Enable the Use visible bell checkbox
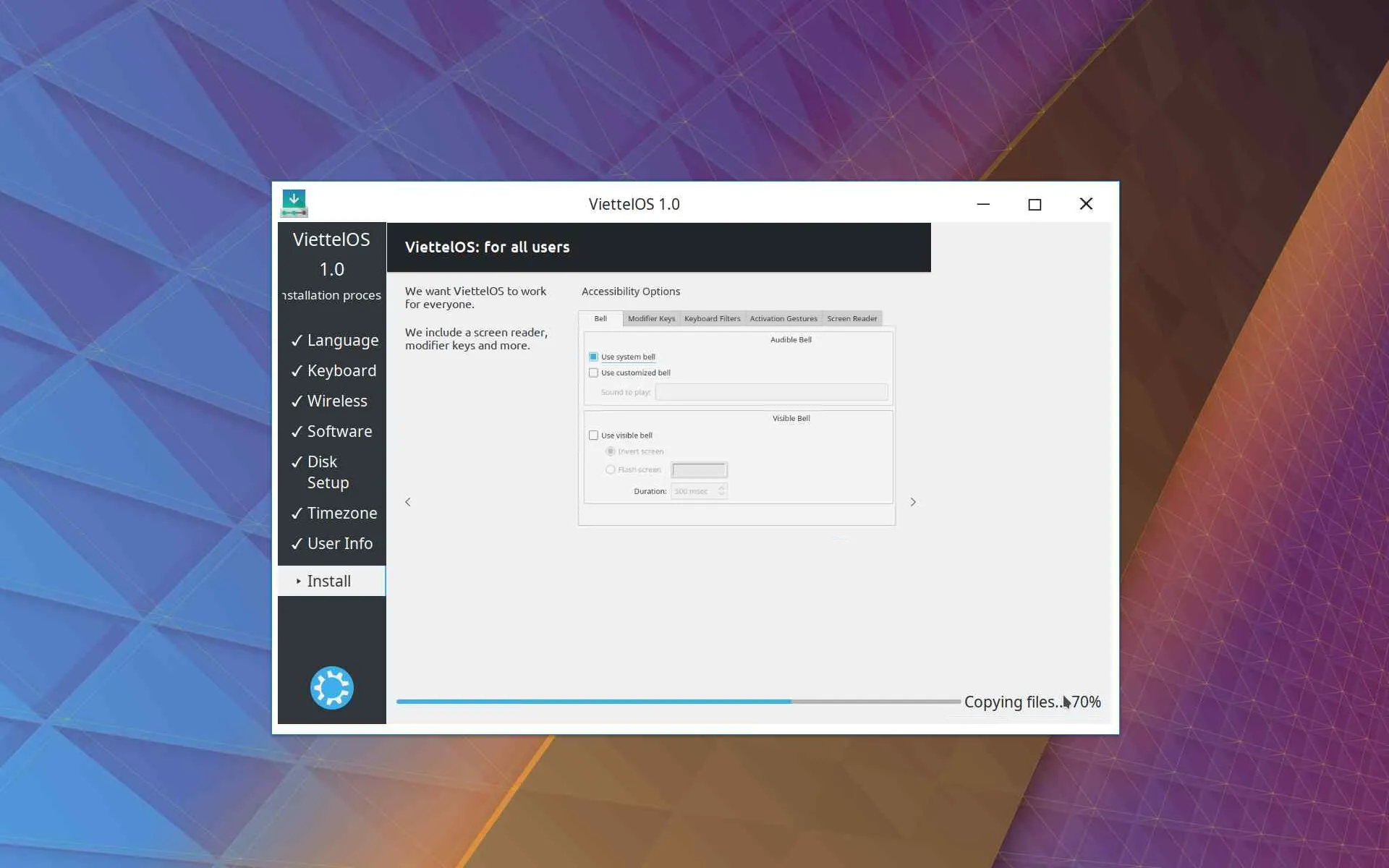The height and width of the screenshot is (868, 1389). pyautogui.click(x=594, y=435)
